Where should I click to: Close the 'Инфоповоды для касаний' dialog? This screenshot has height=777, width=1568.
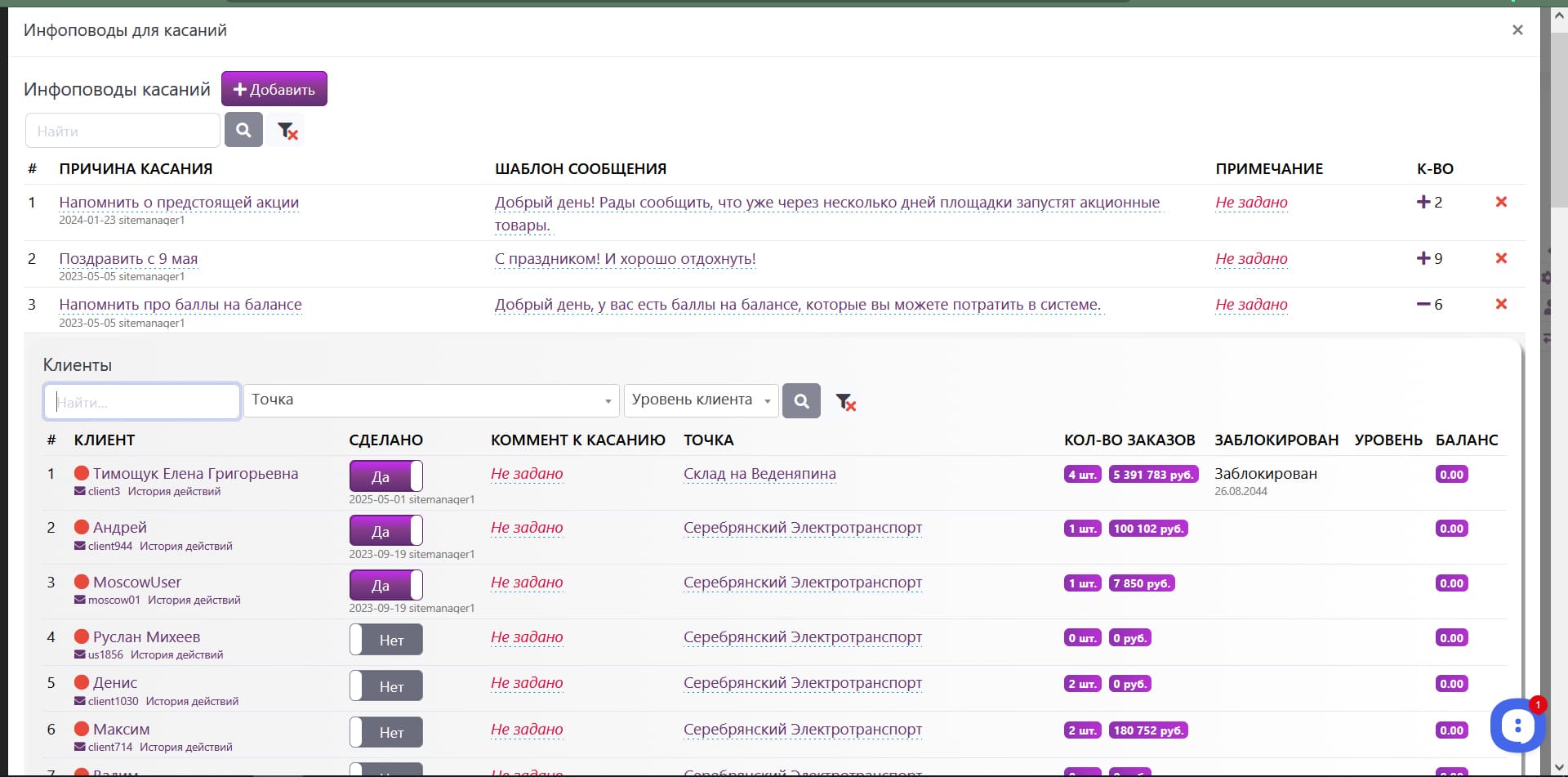pos(1517,30)
